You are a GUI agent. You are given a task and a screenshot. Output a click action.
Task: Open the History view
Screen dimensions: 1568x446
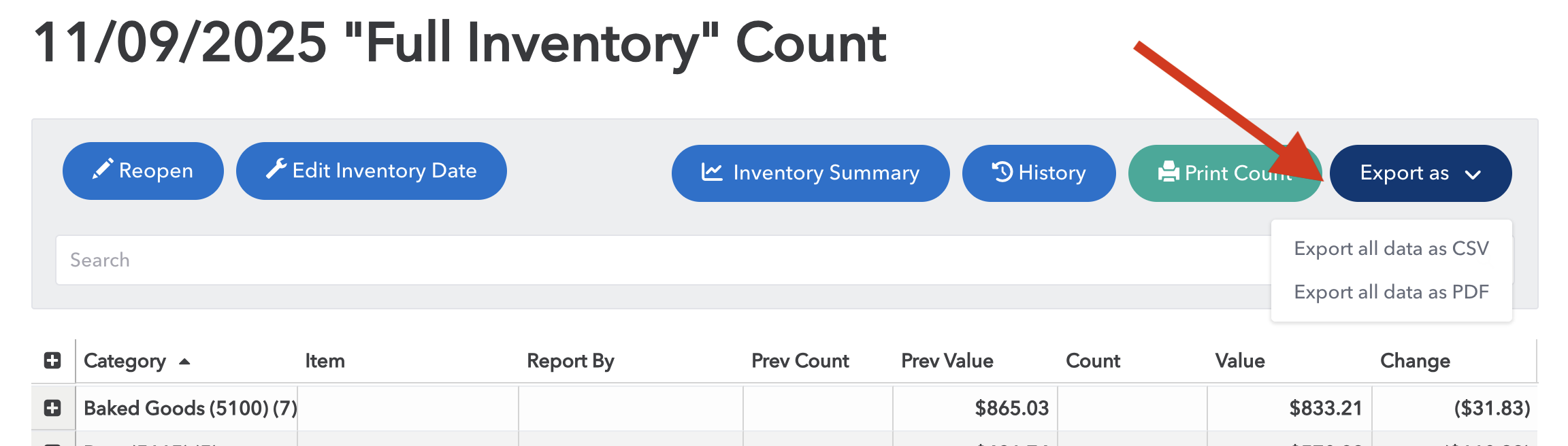[1039, 173]
